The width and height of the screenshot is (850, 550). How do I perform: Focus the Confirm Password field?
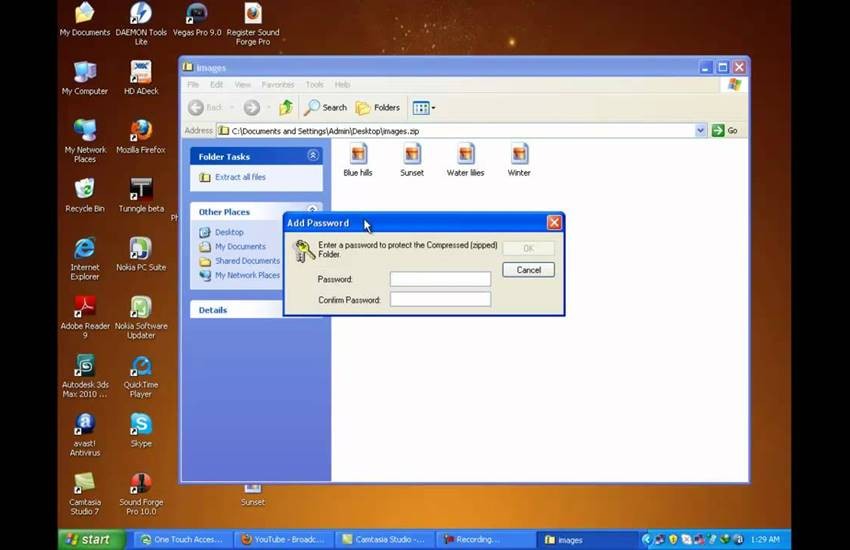pyautogui.click(x=440, y=300)
